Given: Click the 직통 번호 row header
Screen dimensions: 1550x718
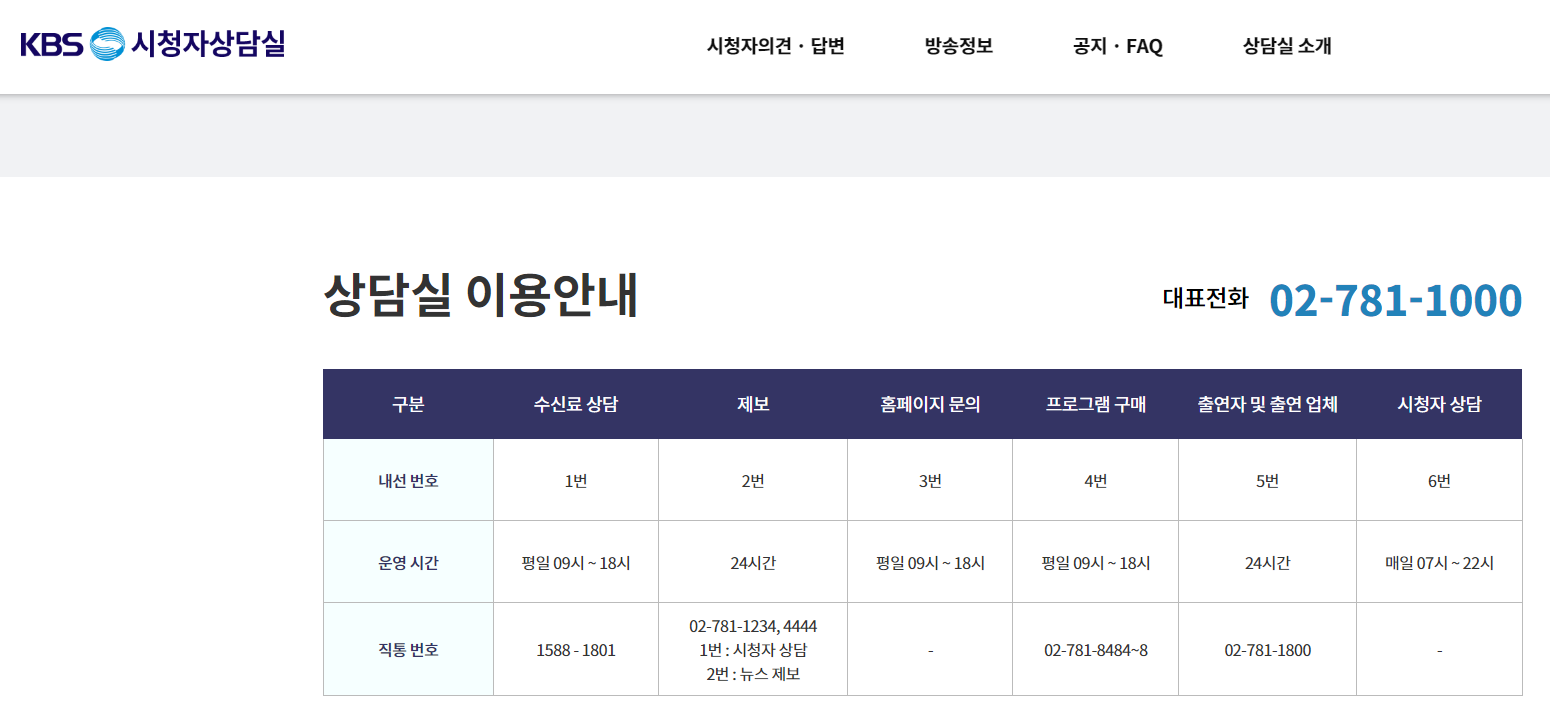Looking at the screenshot, I should tap(408, 650).
